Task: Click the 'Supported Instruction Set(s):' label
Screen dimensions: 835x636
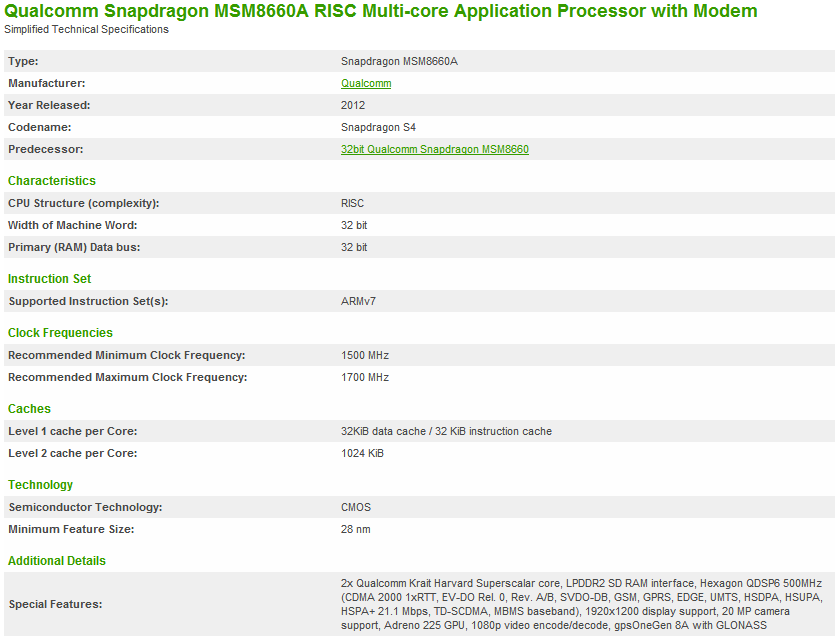Action: point(88,301)
